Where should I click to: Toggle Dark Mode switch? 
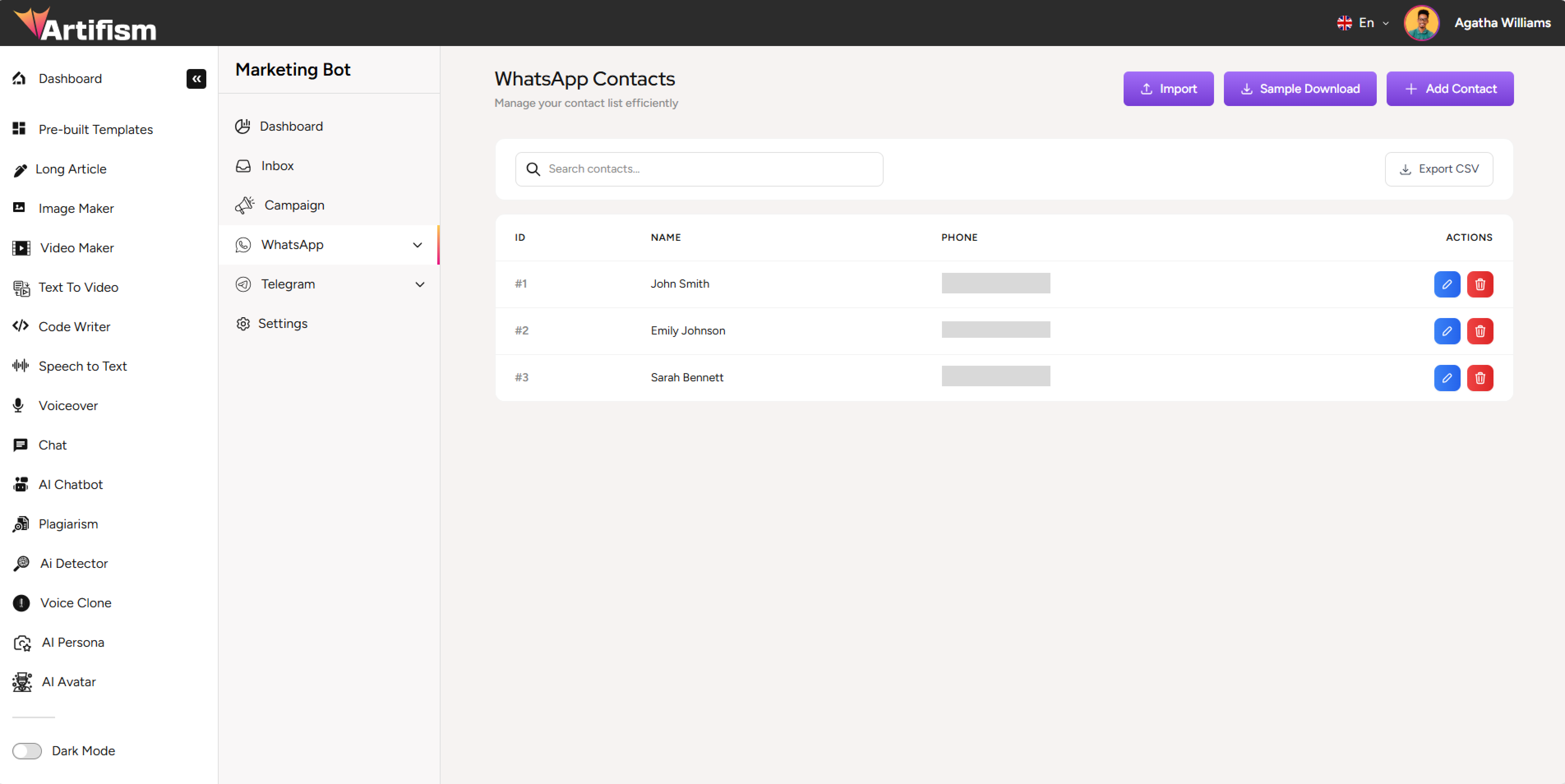[28, 751]
